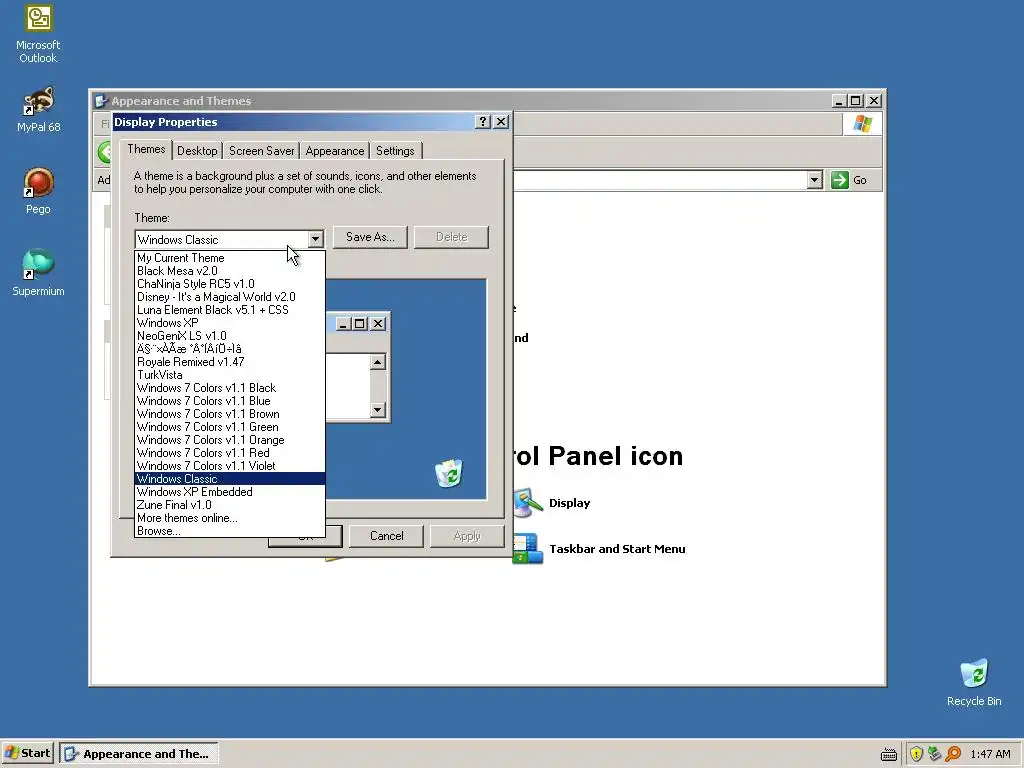Image resolution: width=1024 pixels, height=768 pixels.
Task: Open the Microsoft Outlook desktop icon
Action: pyautogui.click(x=38, y=34)
